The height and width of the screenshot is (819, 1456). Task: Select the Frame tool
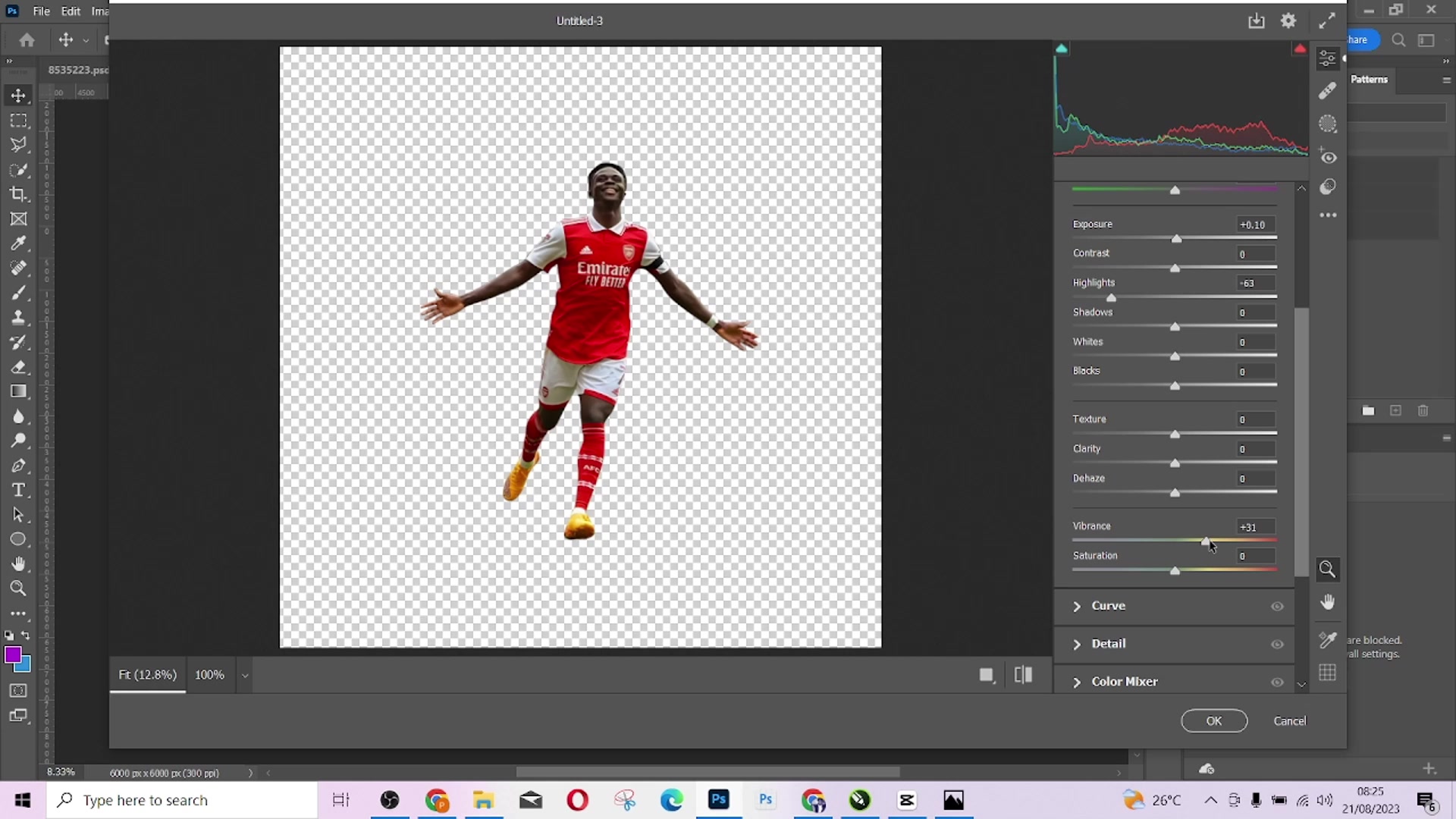pyautogui.click(x=18, y=219)
